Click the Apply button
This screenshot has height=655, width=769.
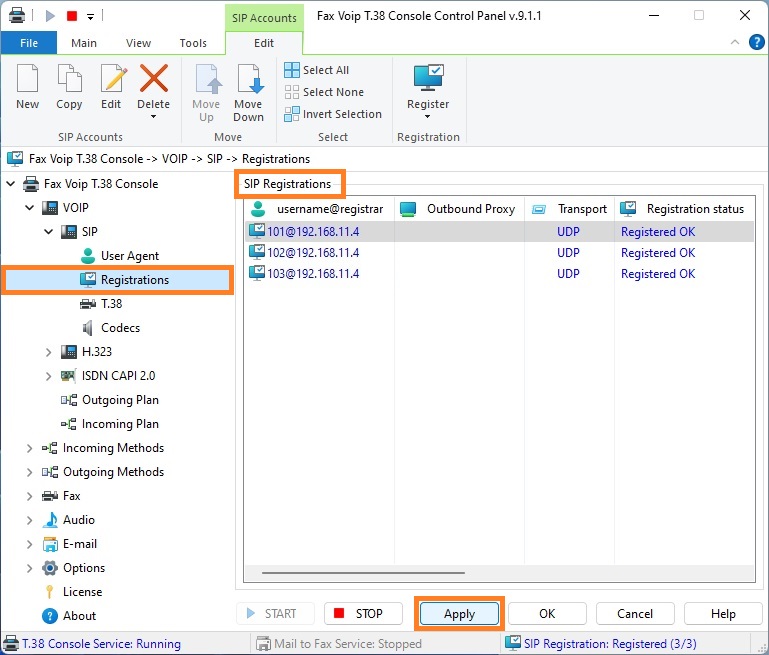point(460,614)
